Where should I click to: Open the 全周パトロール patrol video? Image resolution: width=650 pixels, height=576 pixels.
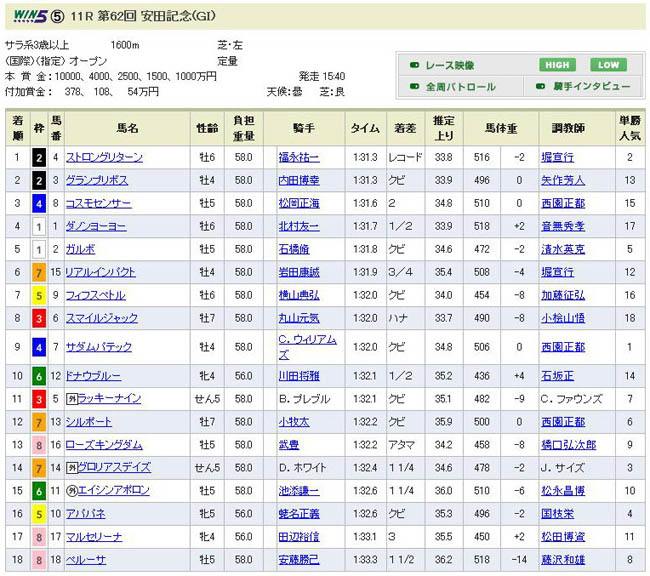point(460,87)
